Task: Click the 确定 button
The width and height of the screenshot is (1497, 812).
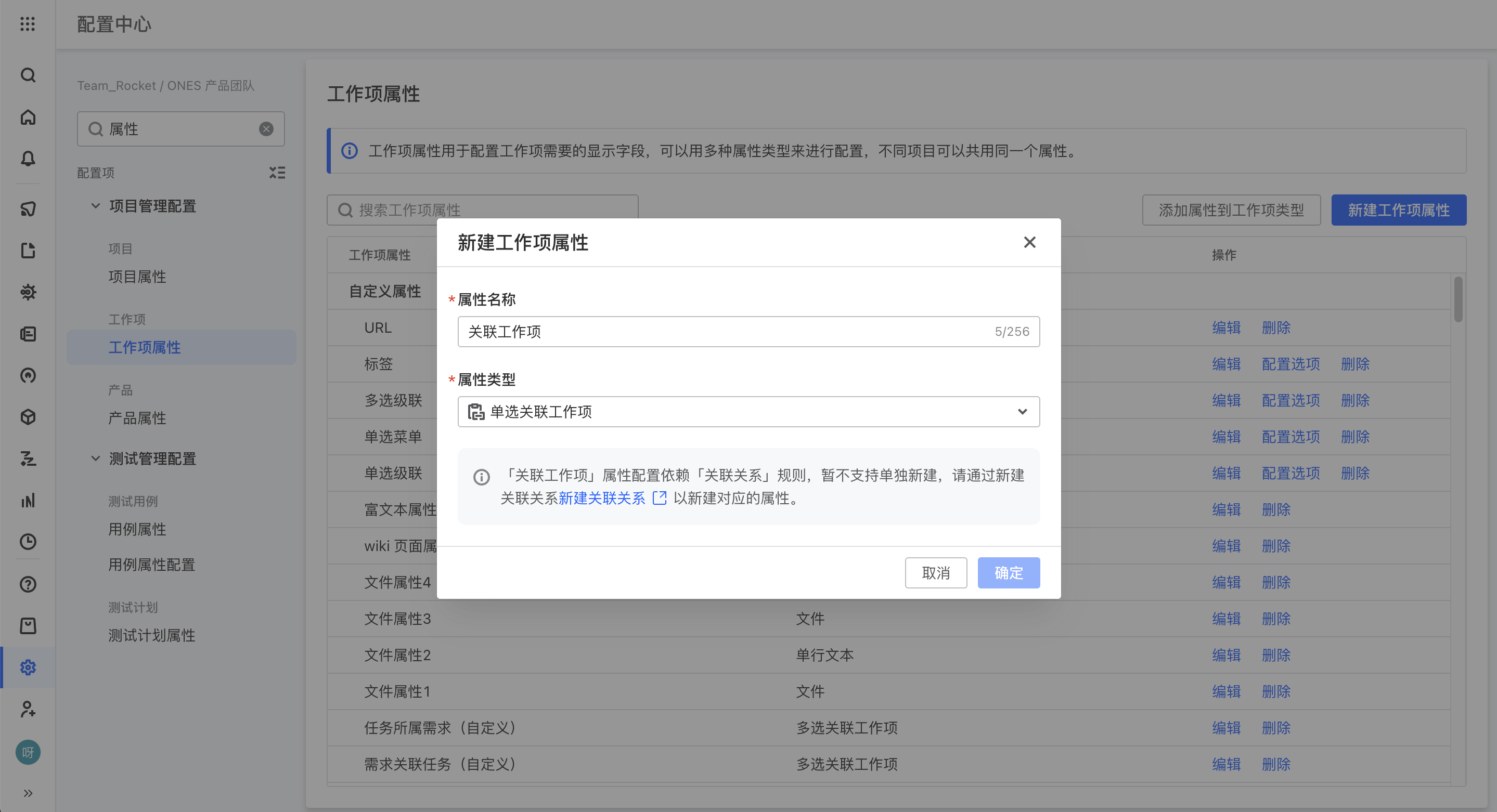Action: [x=1008, y=573]
